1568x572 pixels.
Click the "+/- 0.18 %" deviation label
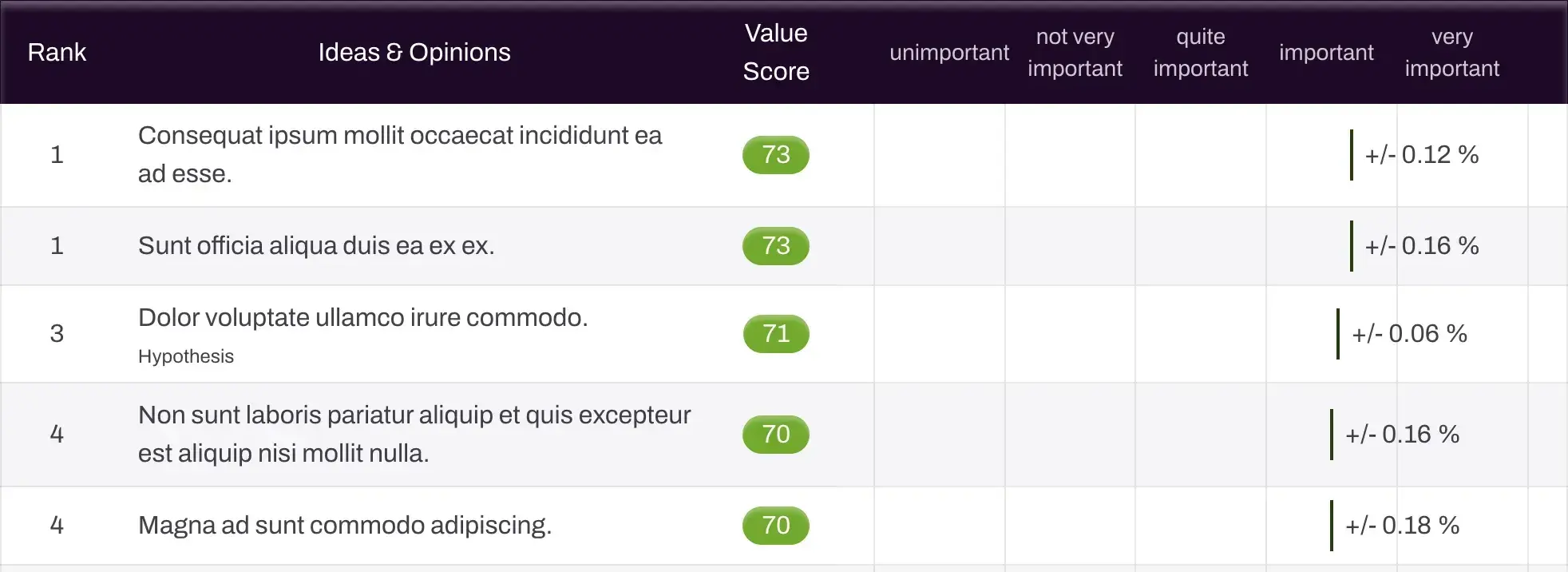[1402, 526]
